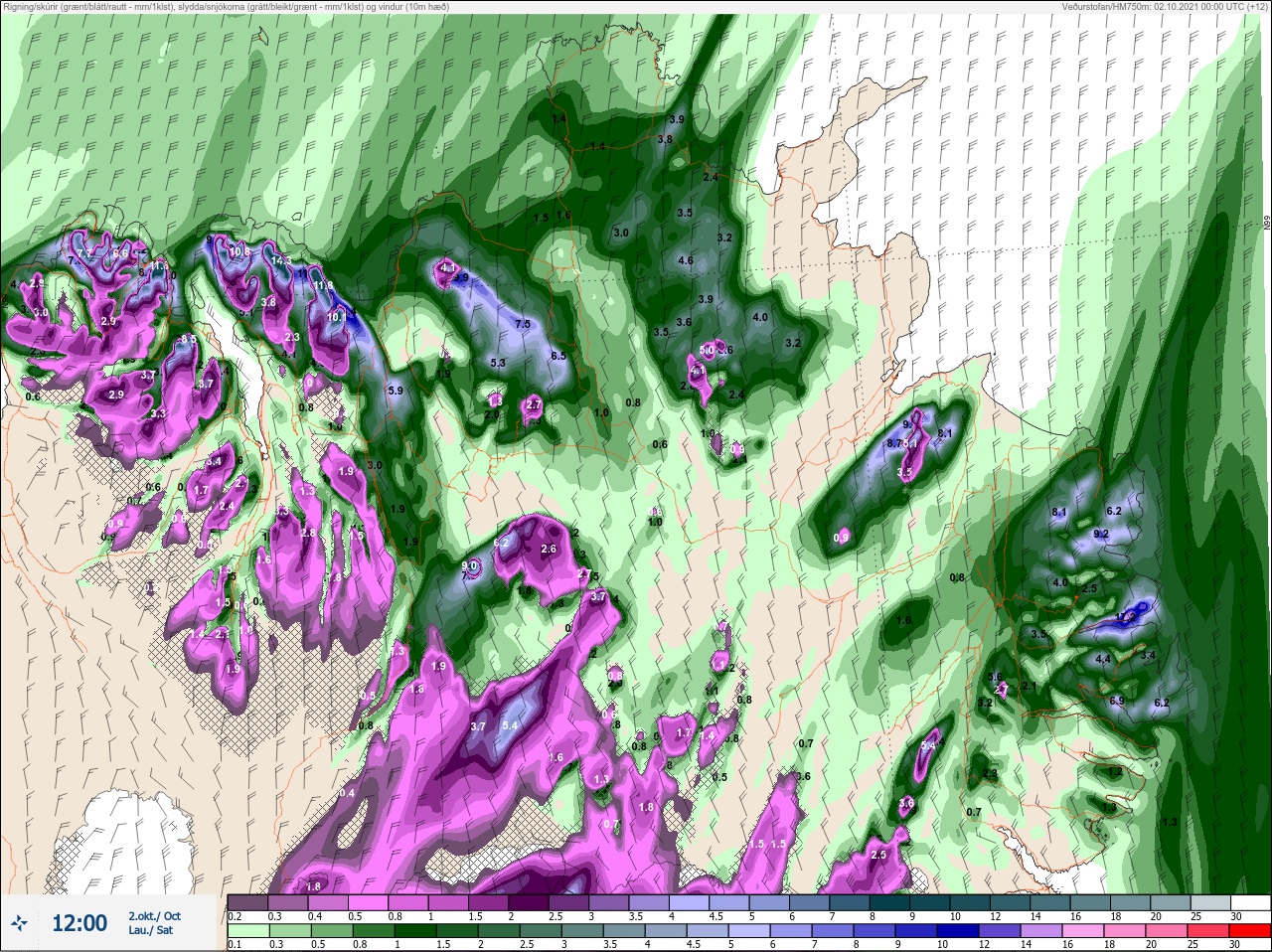The height and width of the screenshot is (952, 1272).
Task: Click the 5.0 precipitation value on the map
Action: tap(707, 351)
